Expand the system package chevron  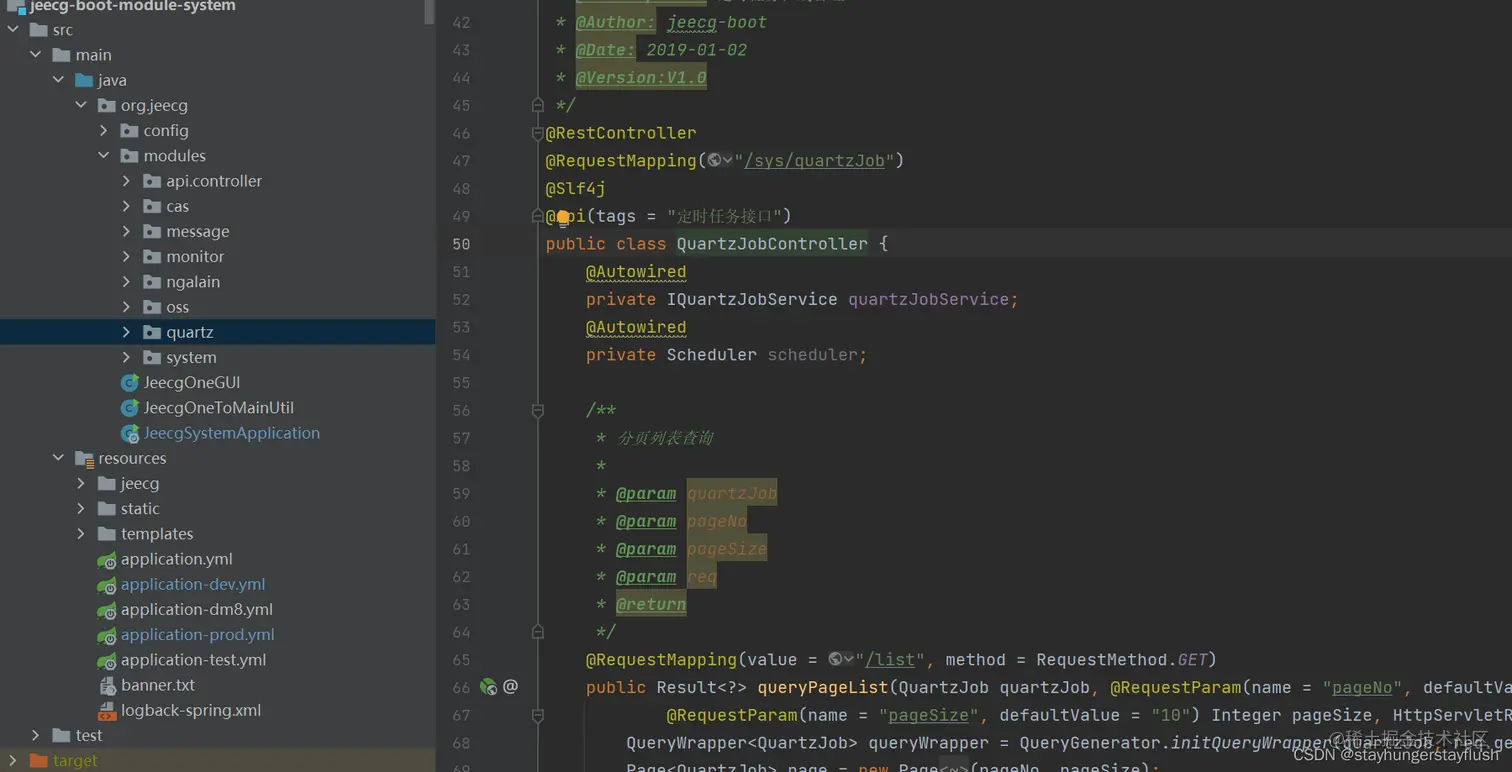pyautogui.click(x=126, y=357)
